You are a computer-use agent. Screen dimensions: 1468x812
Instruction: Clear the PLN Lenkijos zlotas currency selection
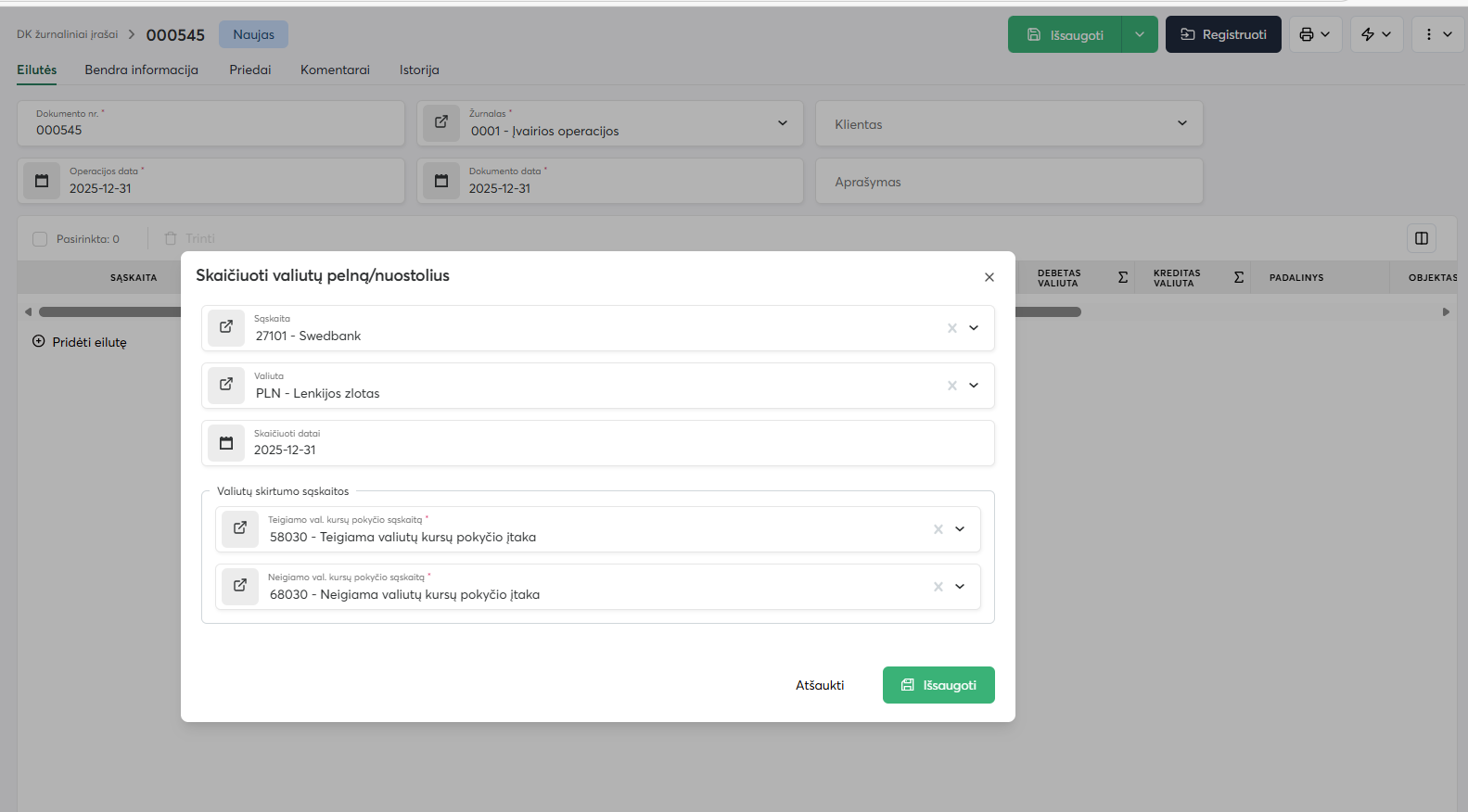click(x=951, y=386)
